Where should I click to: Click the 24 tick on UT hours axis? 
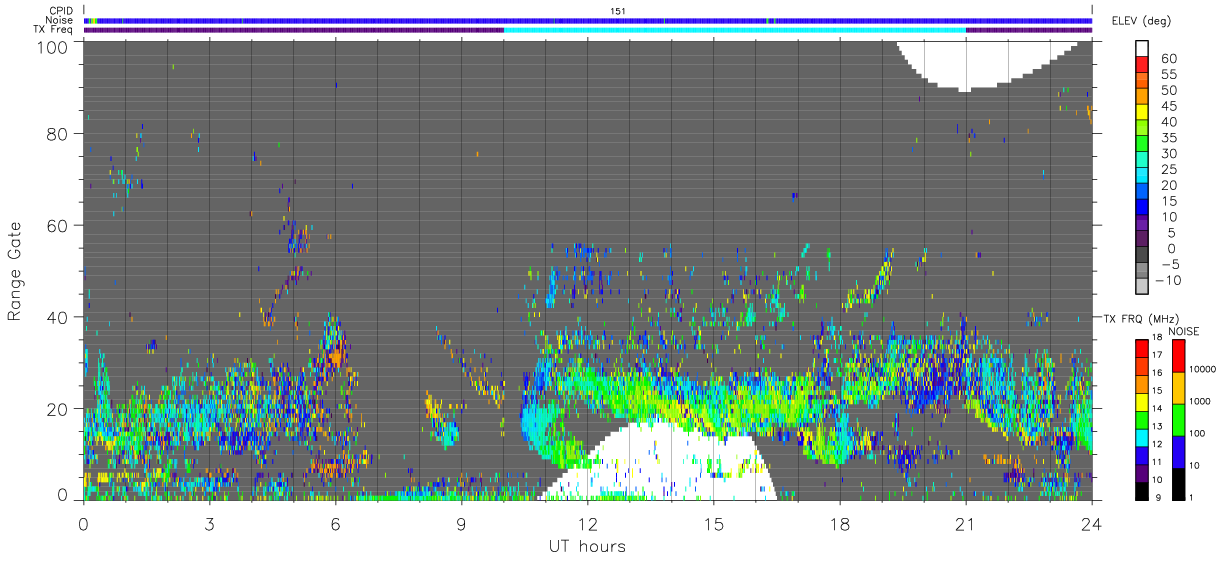(x=1091, y=523)
